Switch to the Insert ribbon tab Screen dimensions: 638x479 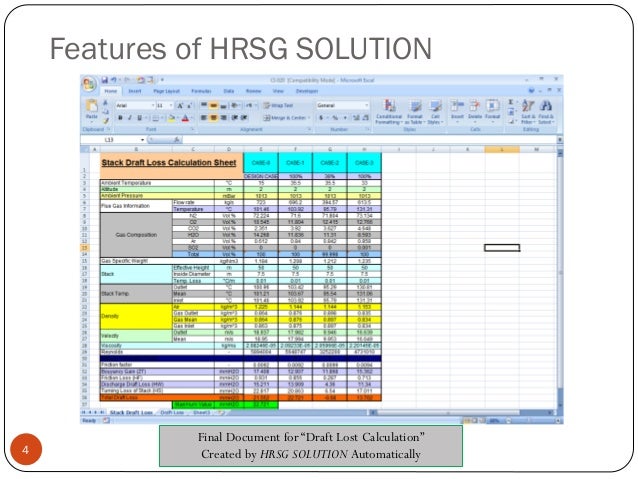[135, 91]
